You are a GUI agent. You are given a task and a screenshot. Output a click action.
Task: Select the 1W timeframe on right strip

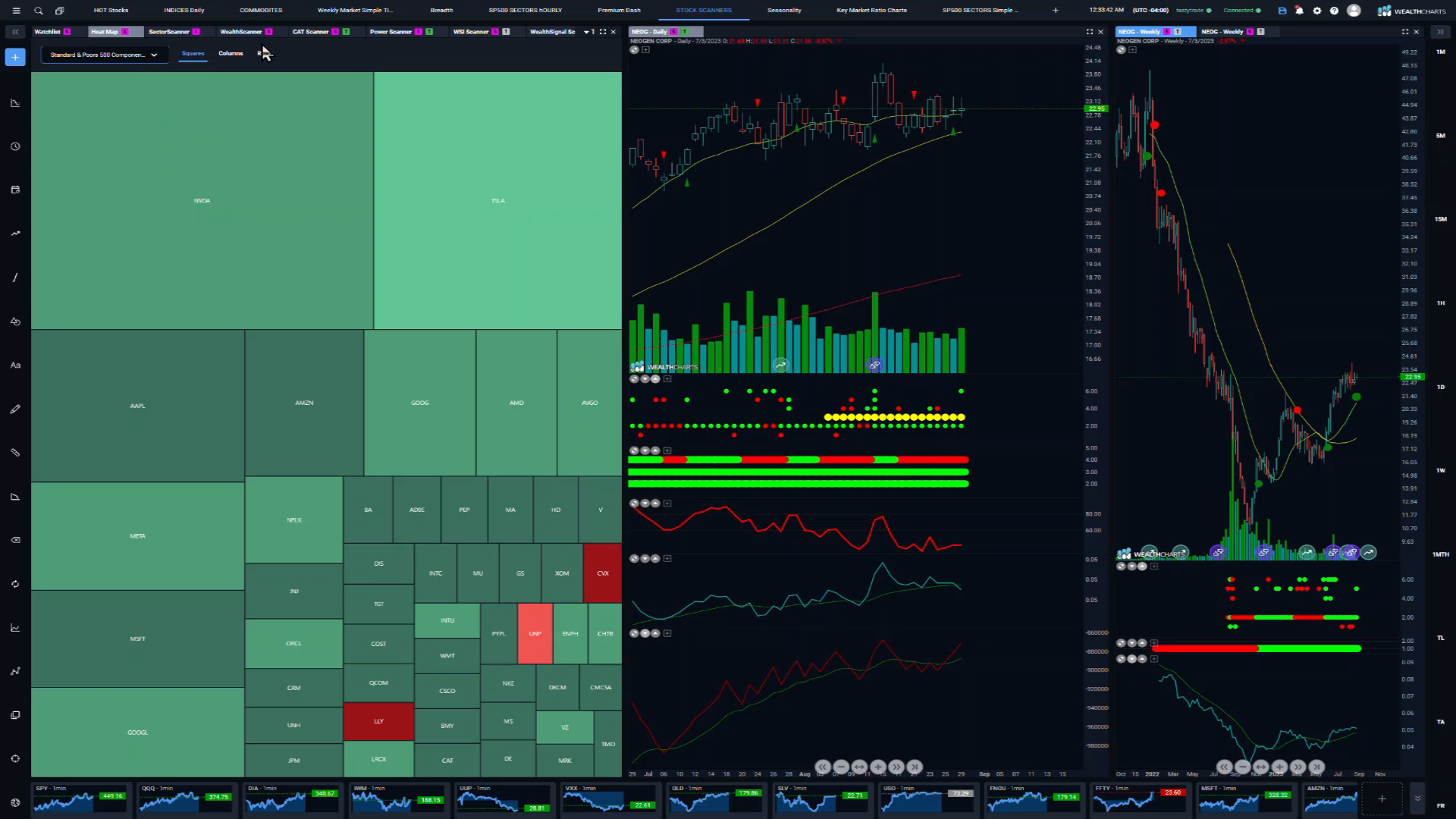1441,471
